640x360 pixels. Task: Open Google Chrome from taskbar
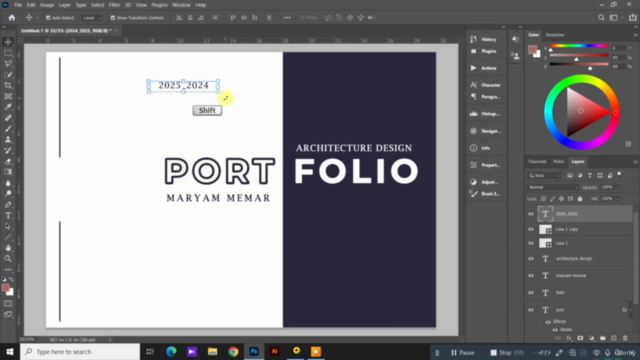pos(233,352)
